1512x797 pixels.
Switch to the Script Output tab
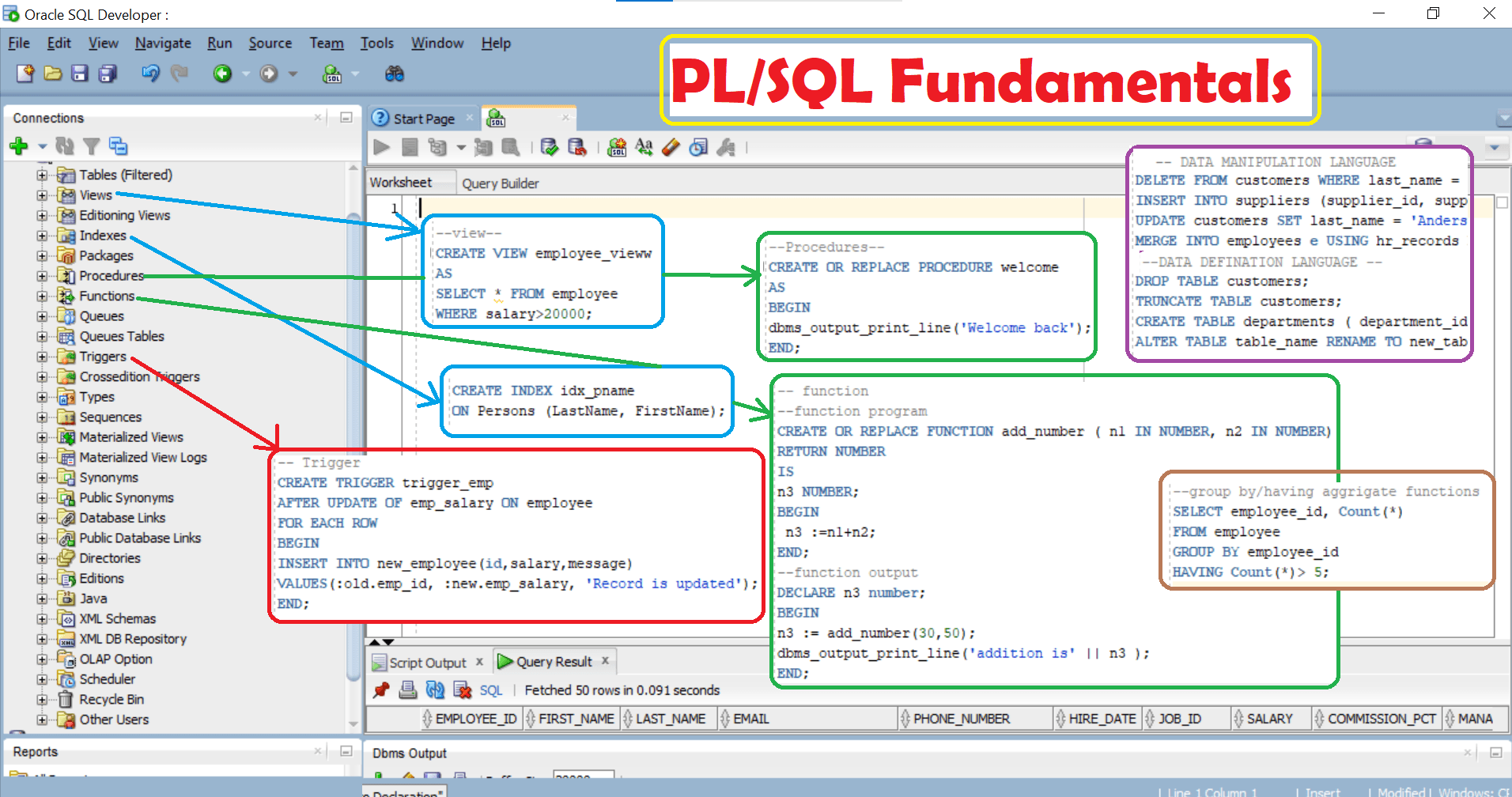(427, 663)
